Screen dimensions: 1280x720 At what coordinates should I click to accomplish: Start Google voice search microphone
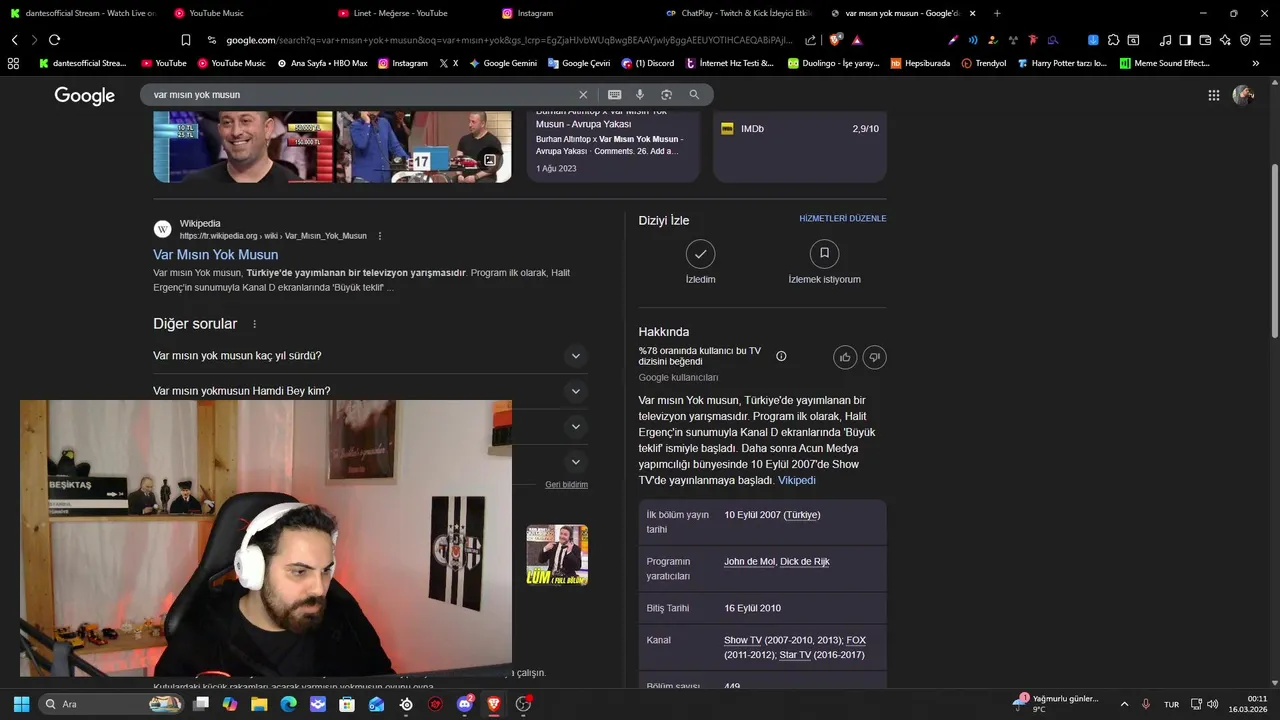pyautogui.click(x=640, y=95)
